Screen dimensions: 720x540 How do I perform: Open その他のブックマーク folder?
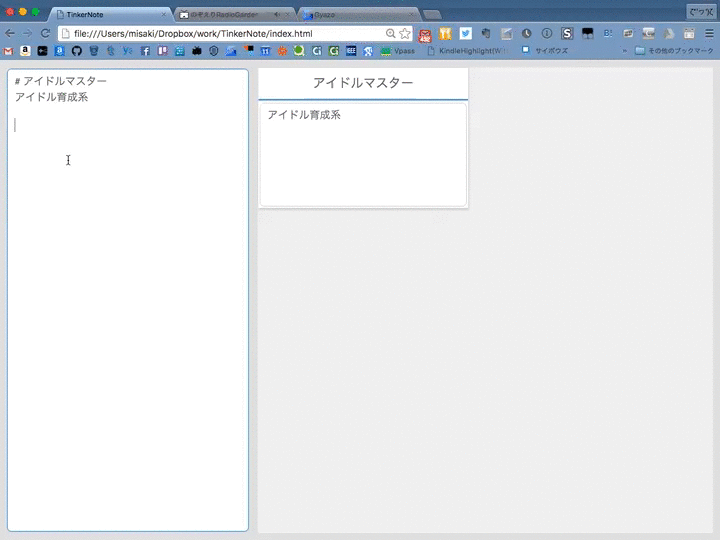pos(674,51)
